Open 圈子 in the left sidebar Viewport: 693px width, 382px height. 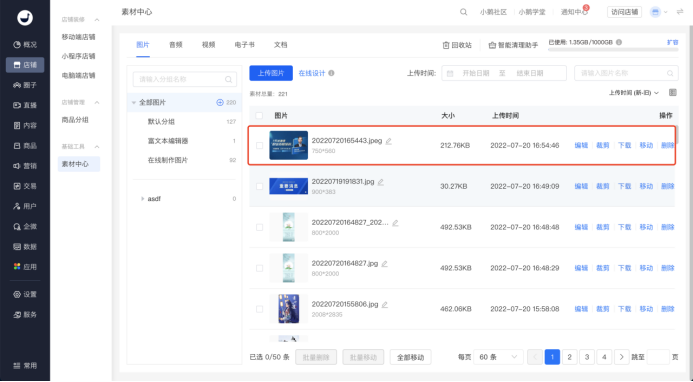(25, 85)
